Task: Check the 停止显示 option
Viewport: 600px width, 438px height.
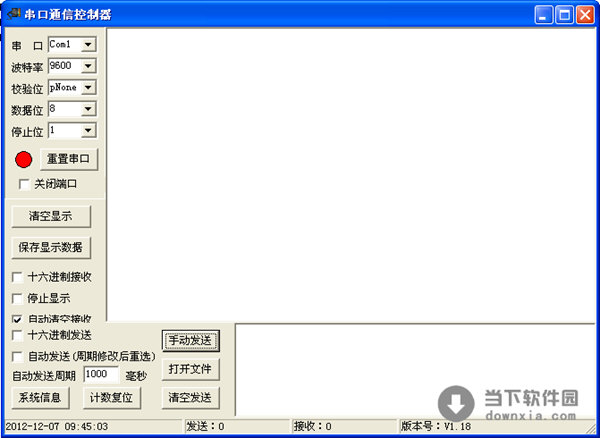Action: tap(17, 298)
